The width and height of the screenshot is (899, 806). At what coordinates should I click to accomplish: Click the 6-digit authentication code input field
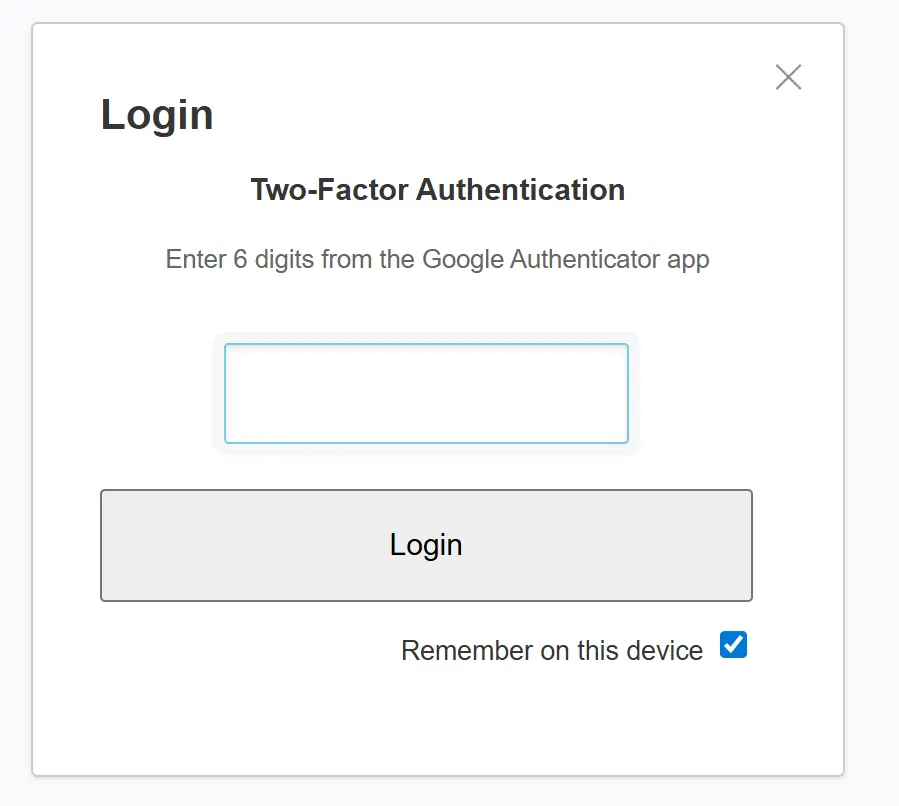point(426,393)
